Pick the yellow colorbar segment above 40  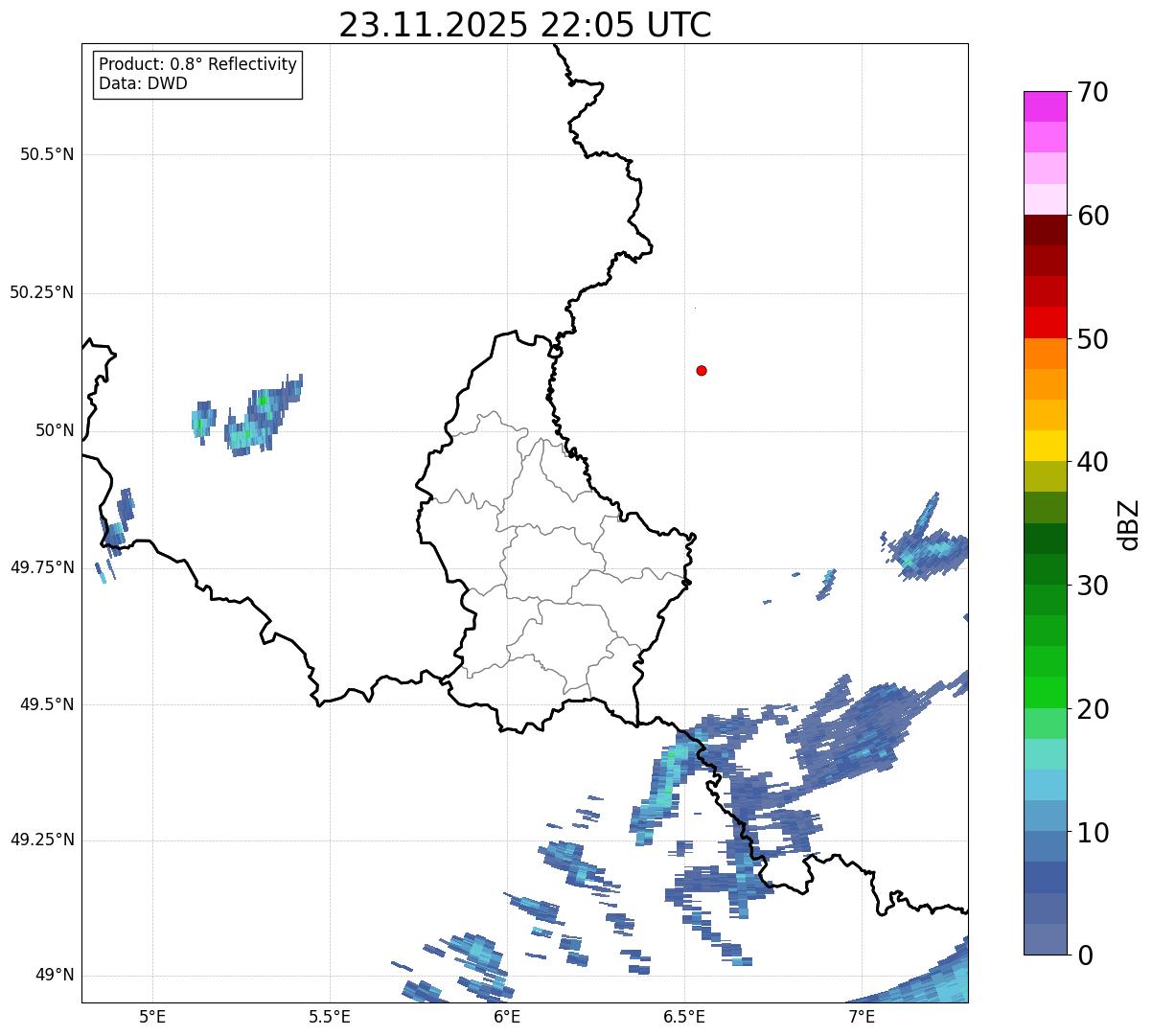pos(1045,447)
